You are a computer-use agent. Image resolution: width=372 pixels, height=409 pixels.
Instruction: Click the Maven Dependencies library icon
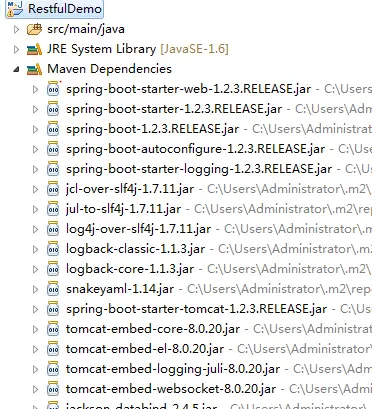tap(34, 69)
